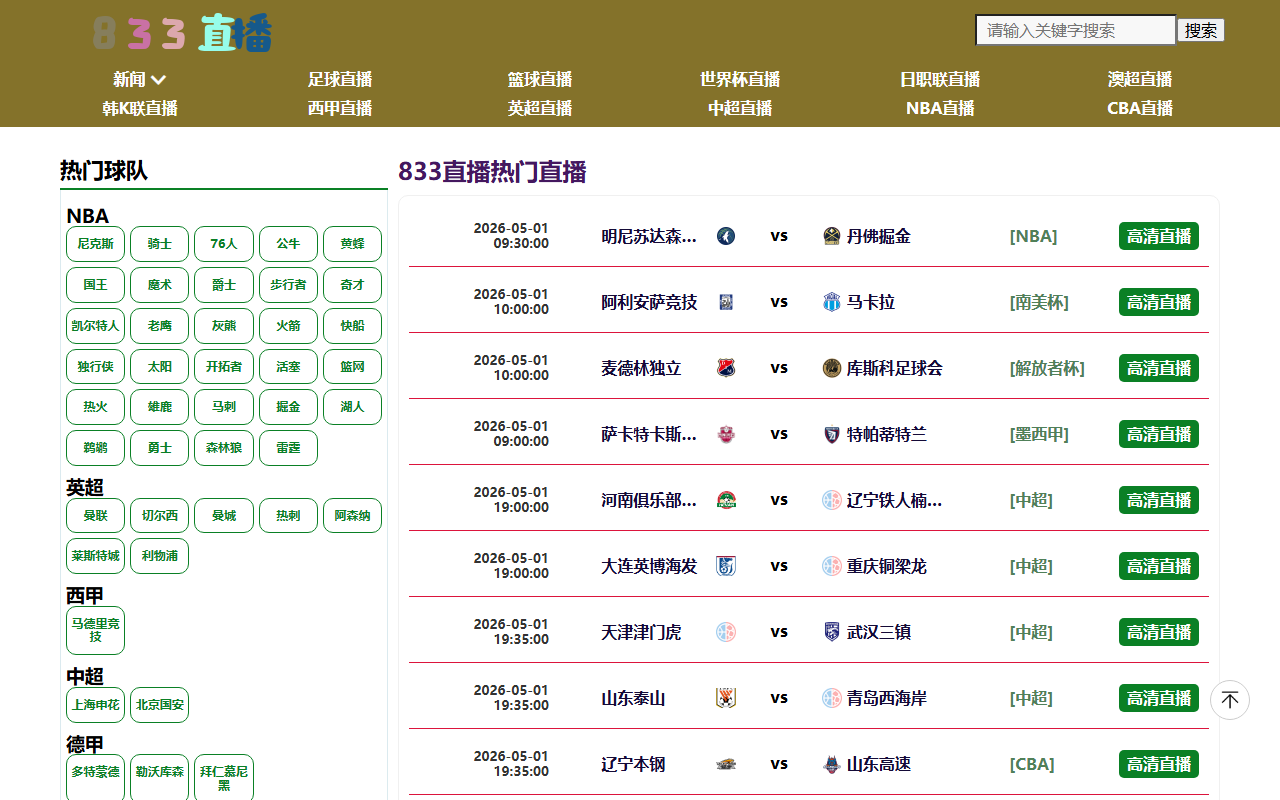
Task: Watch 高清直播 for 天津津门虎 match
Action: 1159,632
